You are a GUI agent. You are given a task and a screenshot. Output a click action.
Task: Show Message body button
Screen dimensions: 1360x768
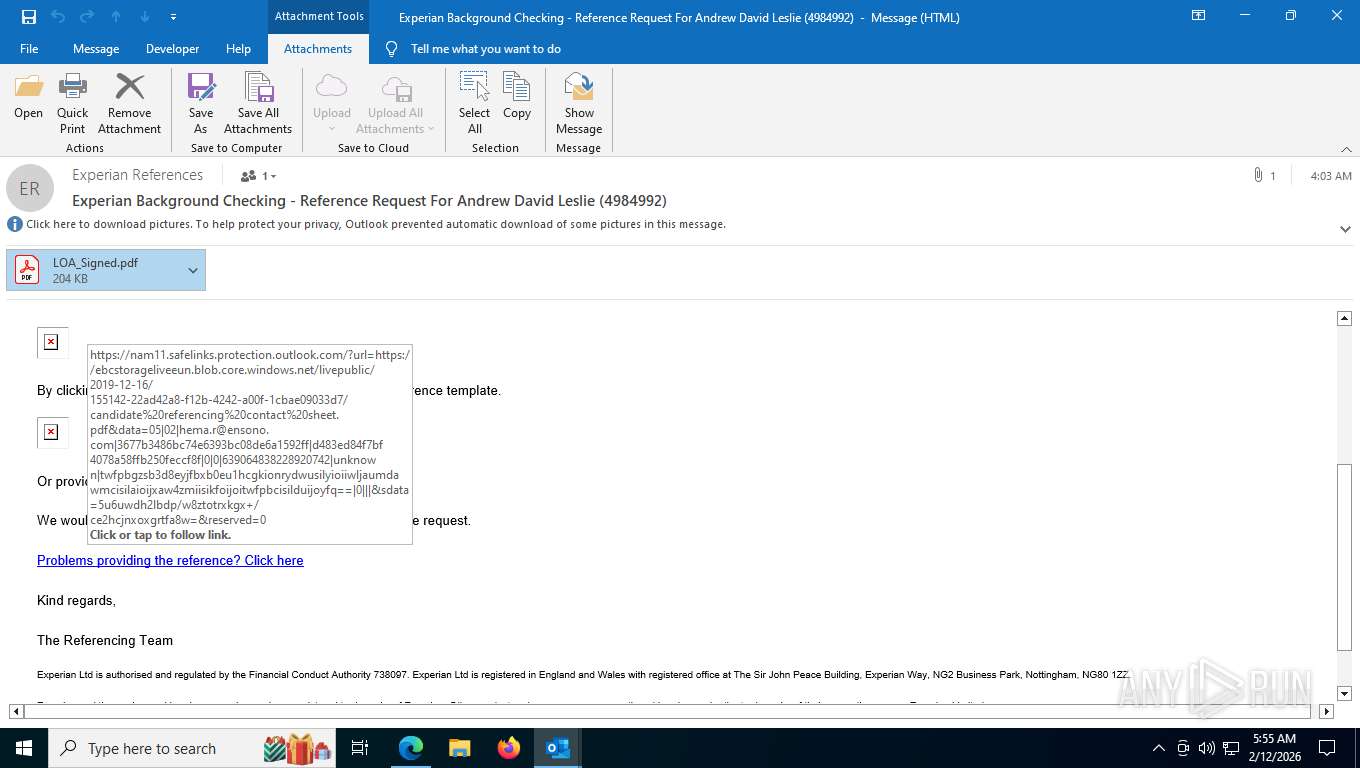tap(579, 103)
